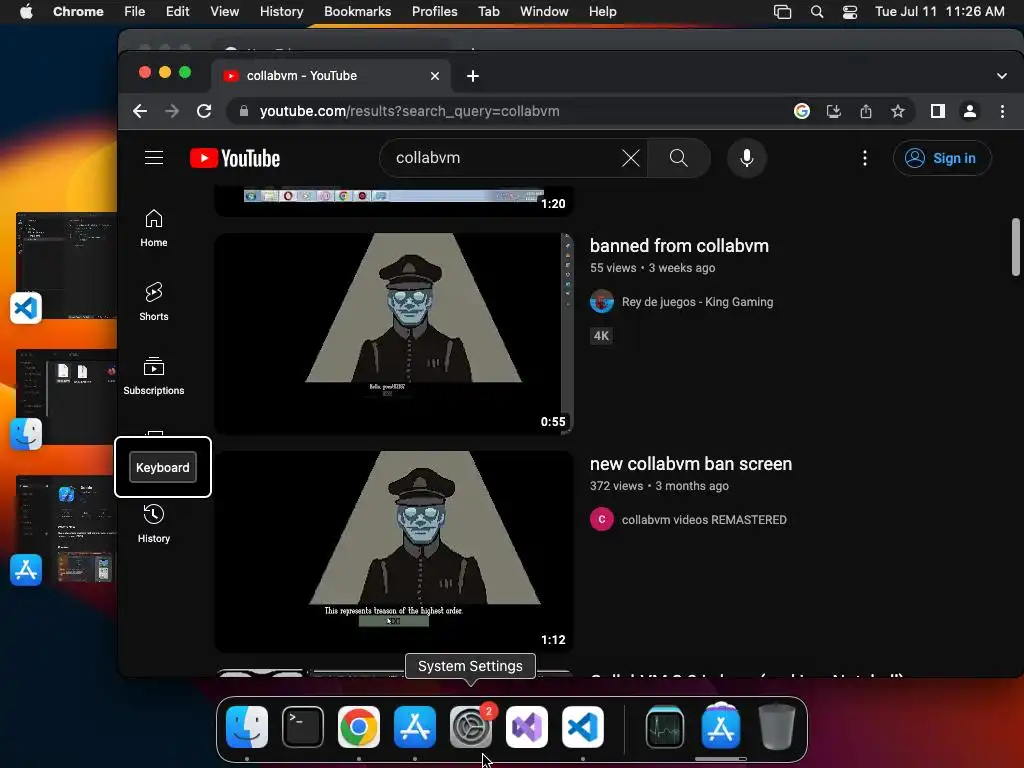Visit Rey de juegos - King Gaming channel
1024x768 pixels.
tap(697, 302)
